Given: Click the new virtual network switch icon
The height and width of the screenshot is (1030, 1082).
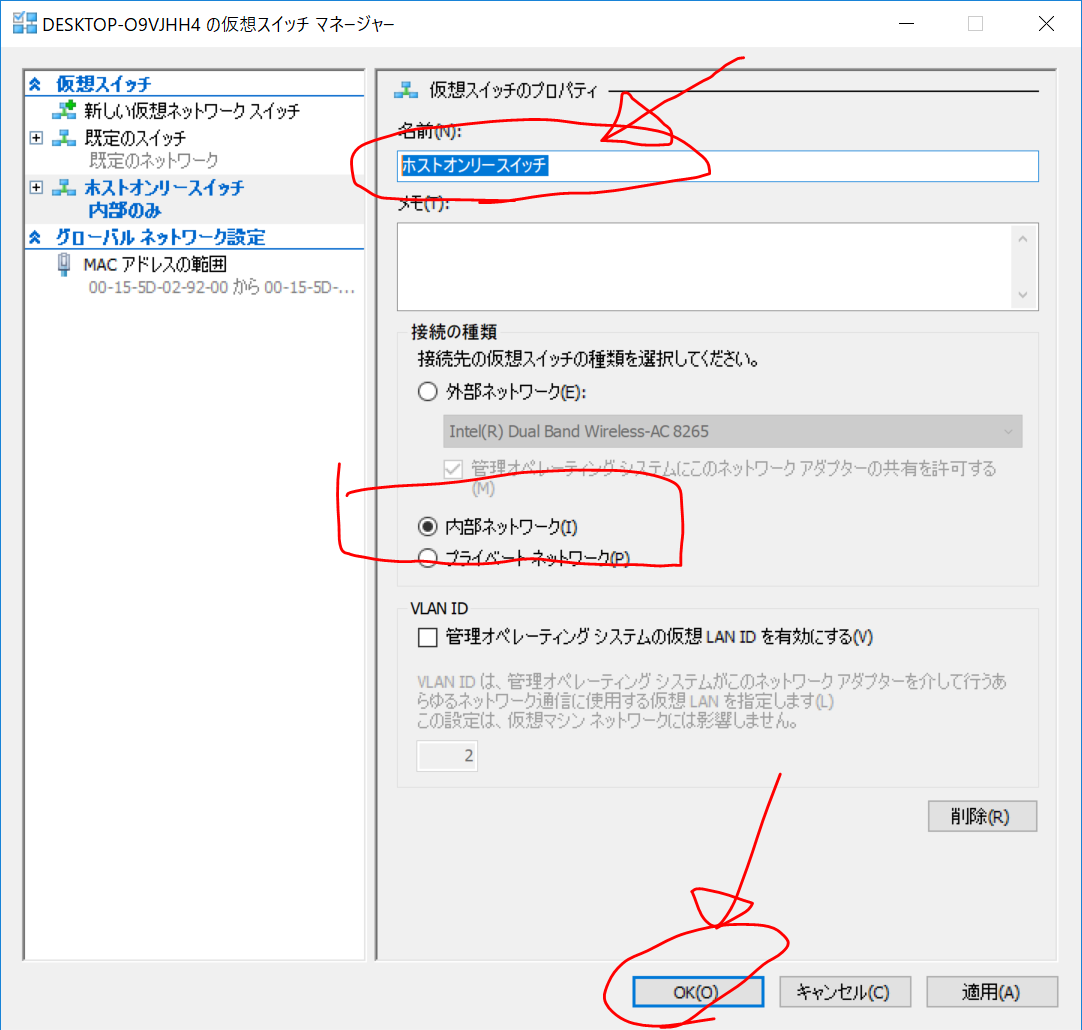Looking at the screenshot, I should [65, 111].
